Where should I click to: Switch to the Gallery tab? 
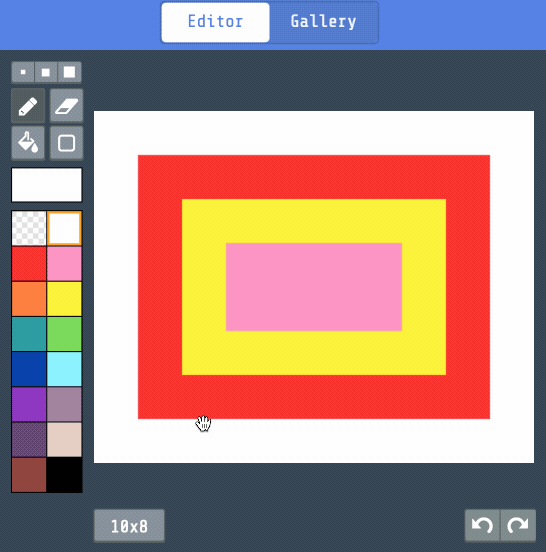324,22
